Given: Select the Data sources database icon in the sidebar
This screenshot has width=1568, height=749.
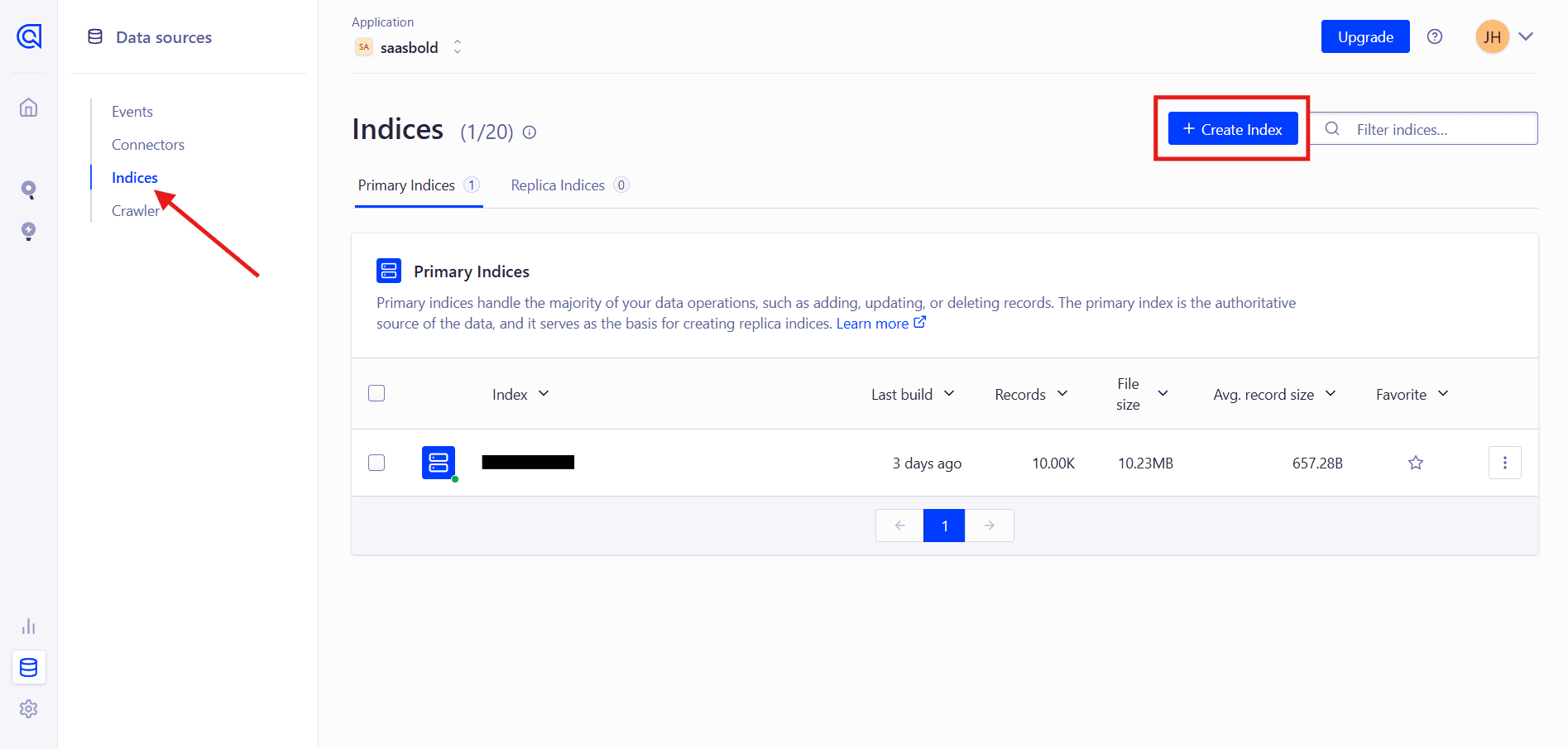Looking at the screenshot, I should click(28, 667).
